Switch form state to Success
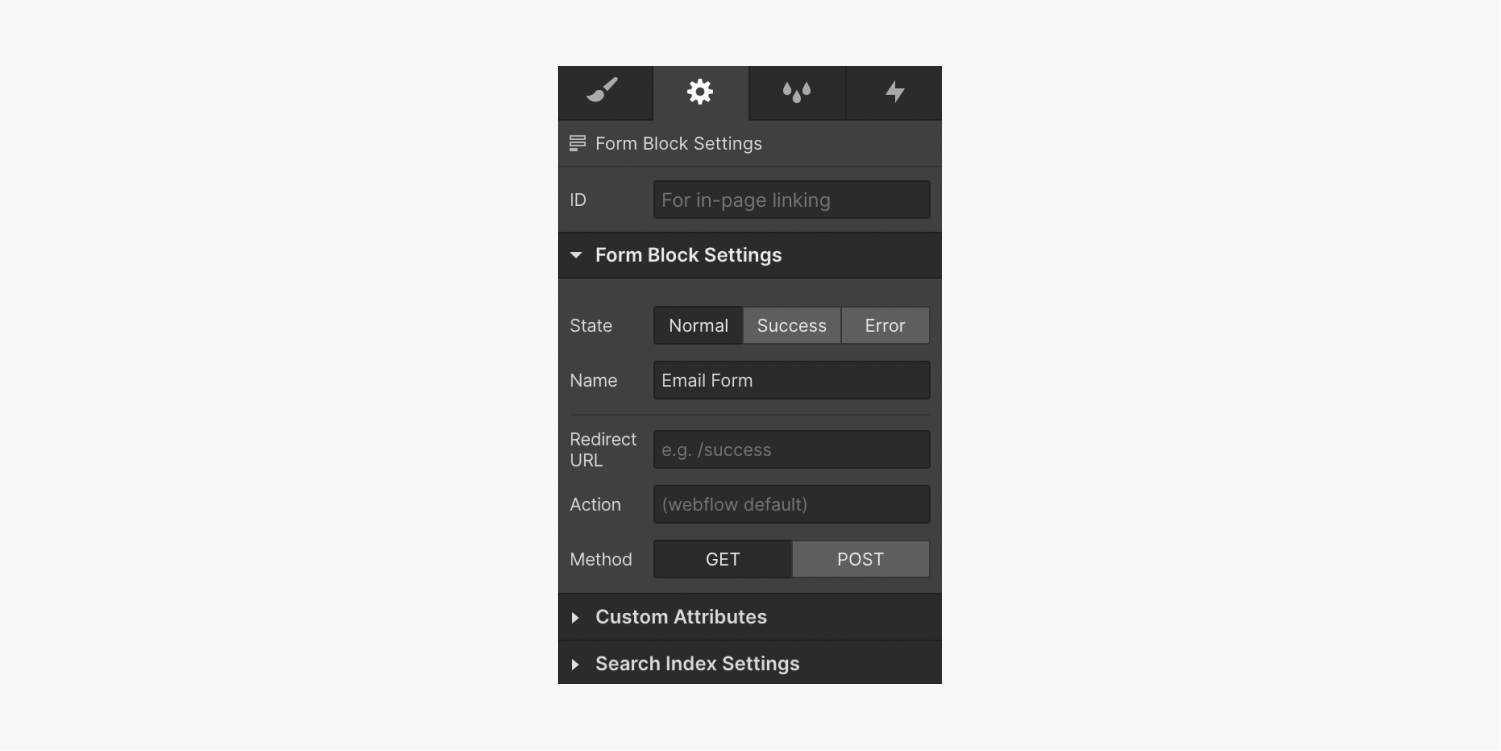This screenshot has width=1501, height=751. 792,325
